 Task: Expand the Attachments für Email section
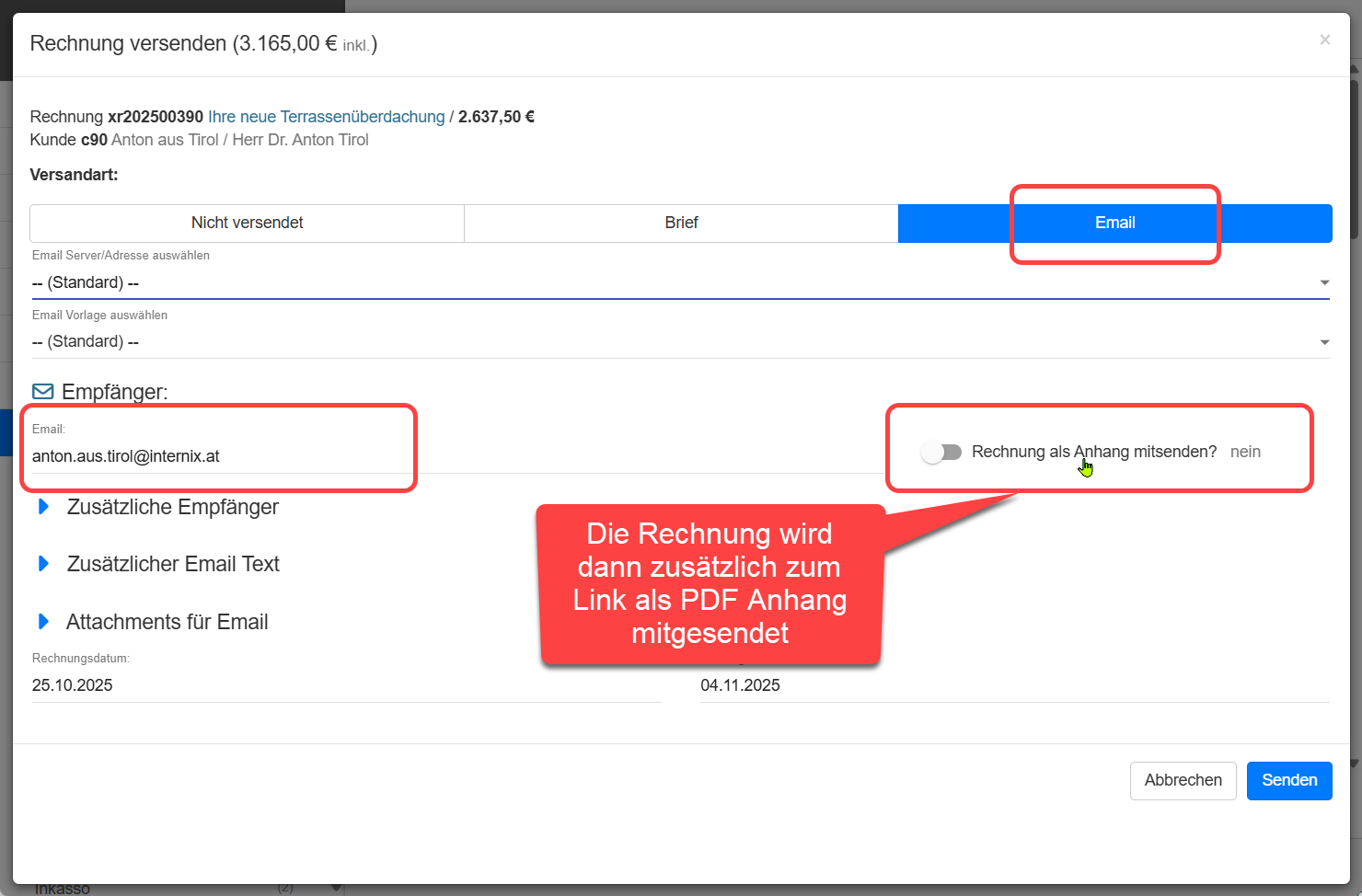coord(167,622)
